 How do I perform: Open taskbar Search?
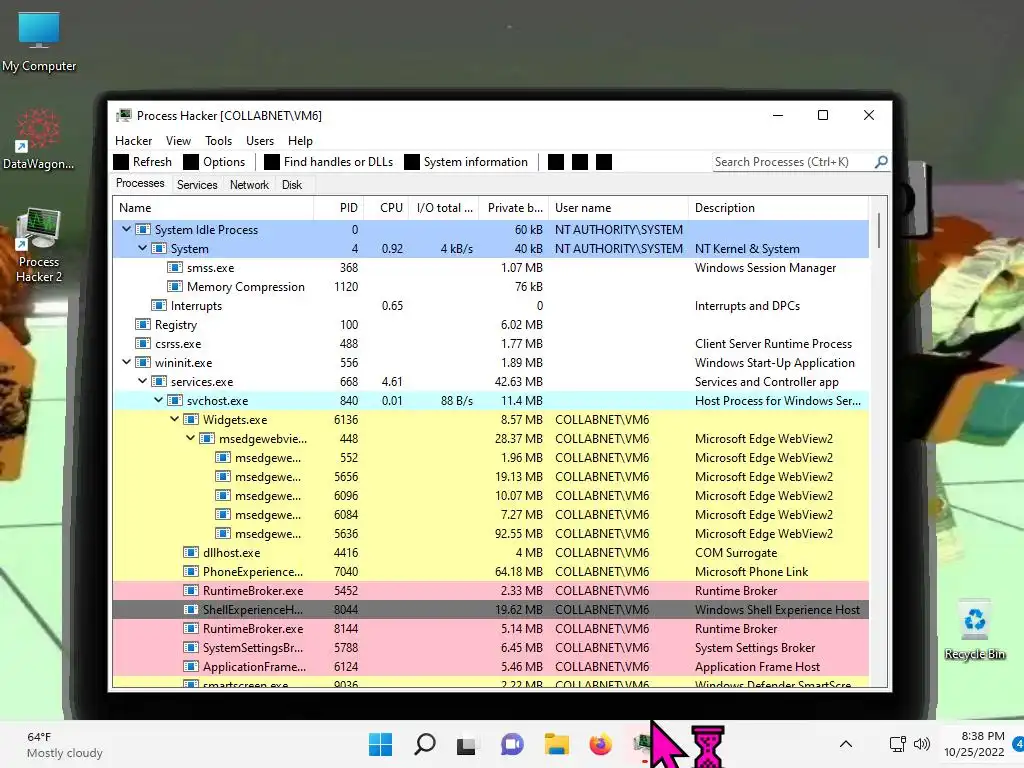tap(424, 744)
